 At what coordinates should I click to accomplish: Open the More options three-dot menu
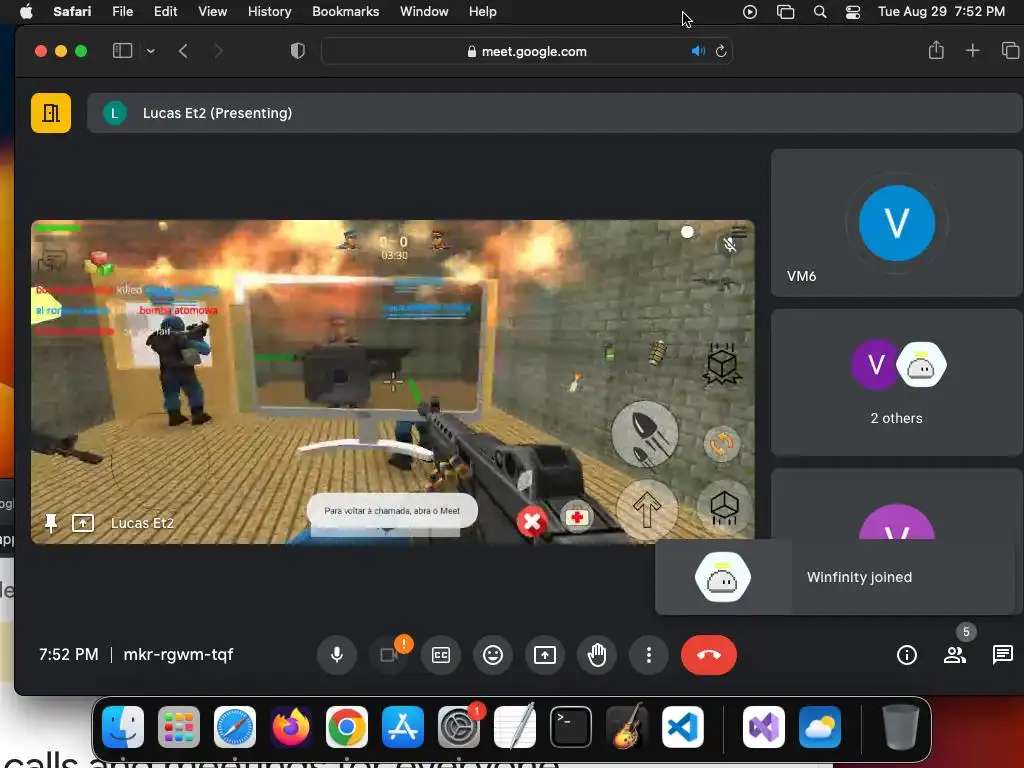pyautogui.click(x=648, y=654)
